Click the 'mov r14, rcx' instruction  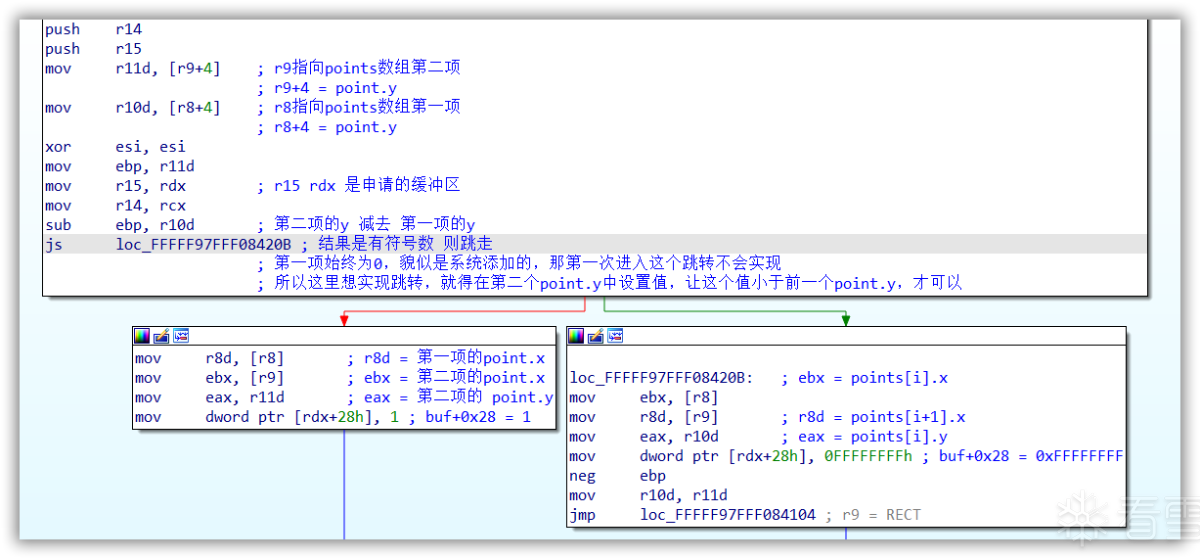[x=115, y=205]
